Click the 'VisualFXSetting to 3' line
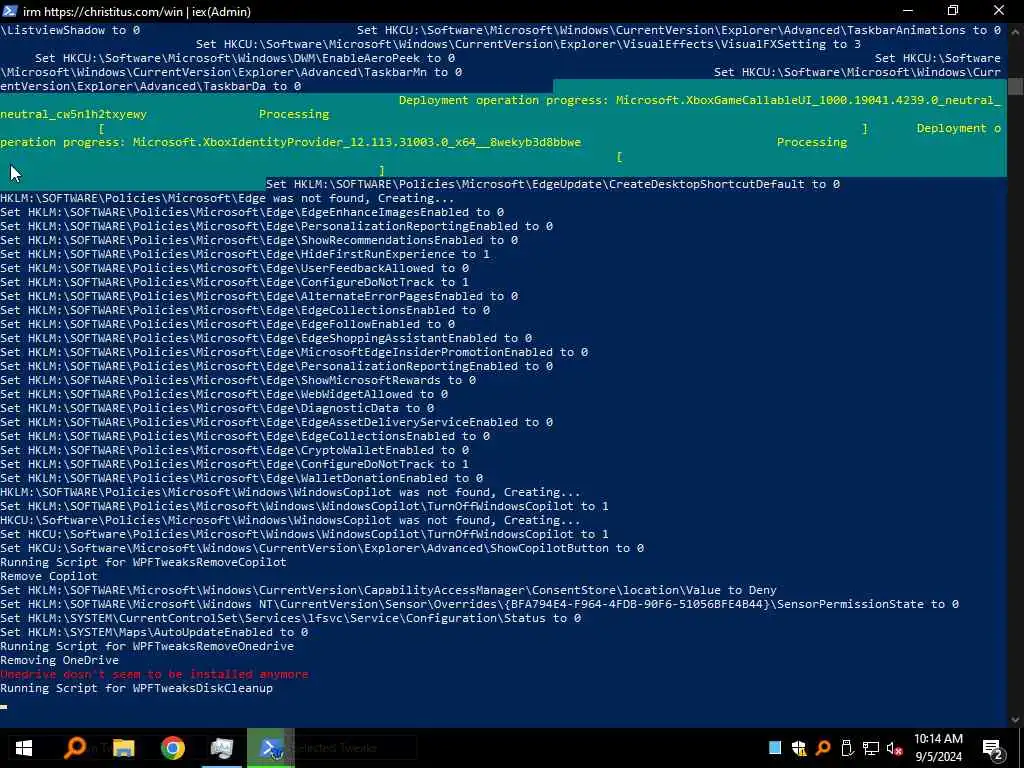 (528, 44)
